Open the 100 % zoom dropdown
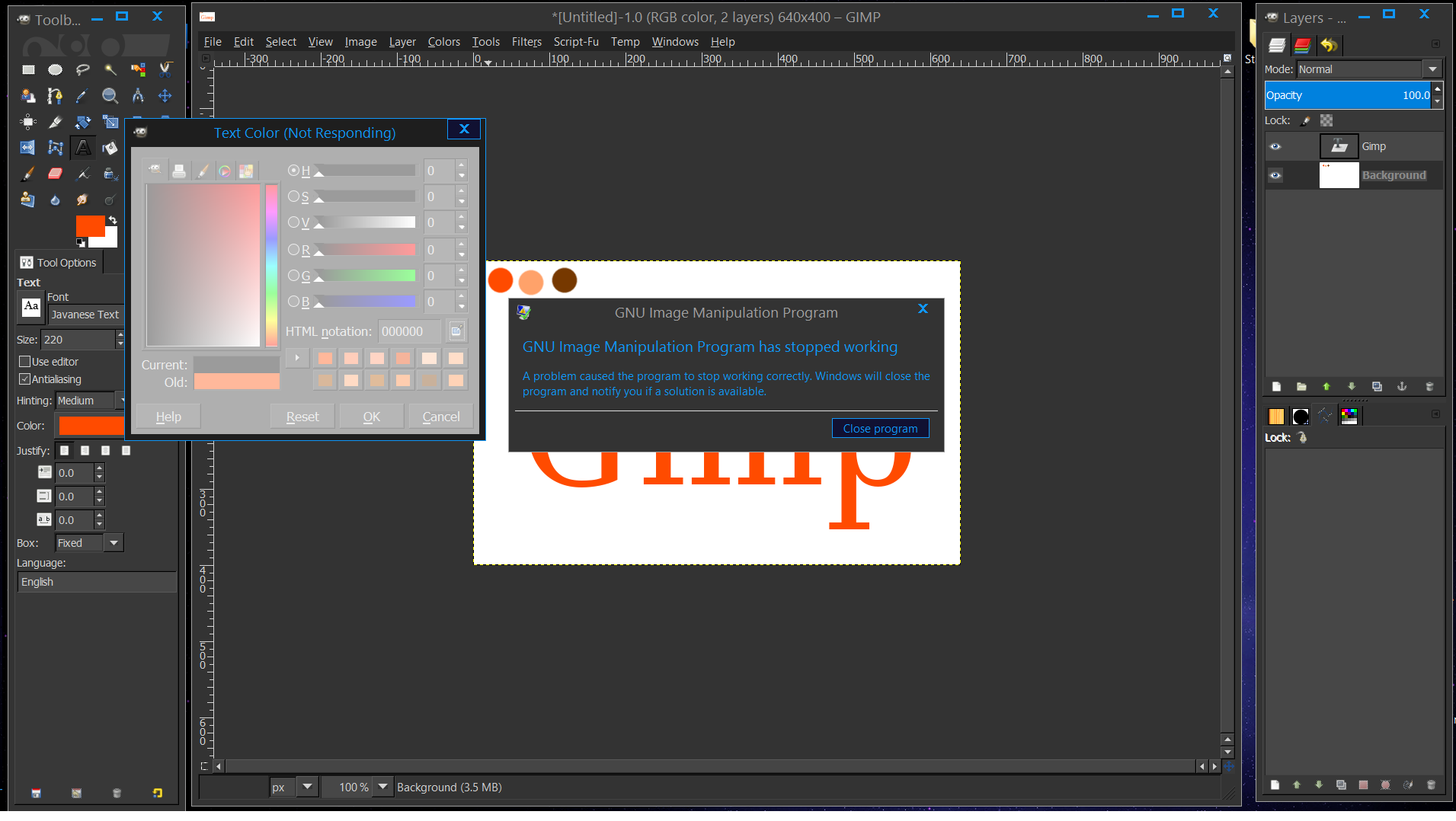Image resolution: width=1456 pixels, height=821 pixels. tap(383, 787)
